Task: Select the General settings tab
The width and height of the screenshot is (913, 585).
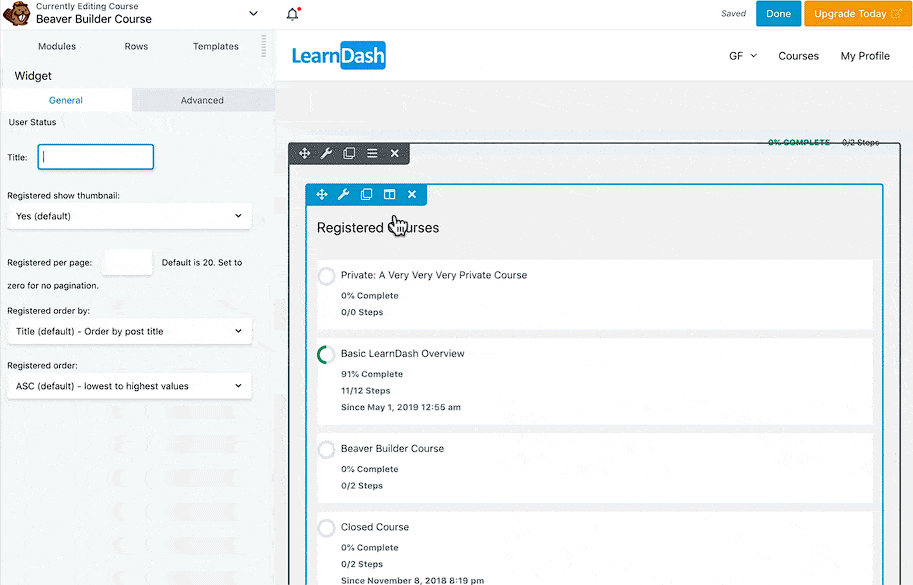Action: 66,100
